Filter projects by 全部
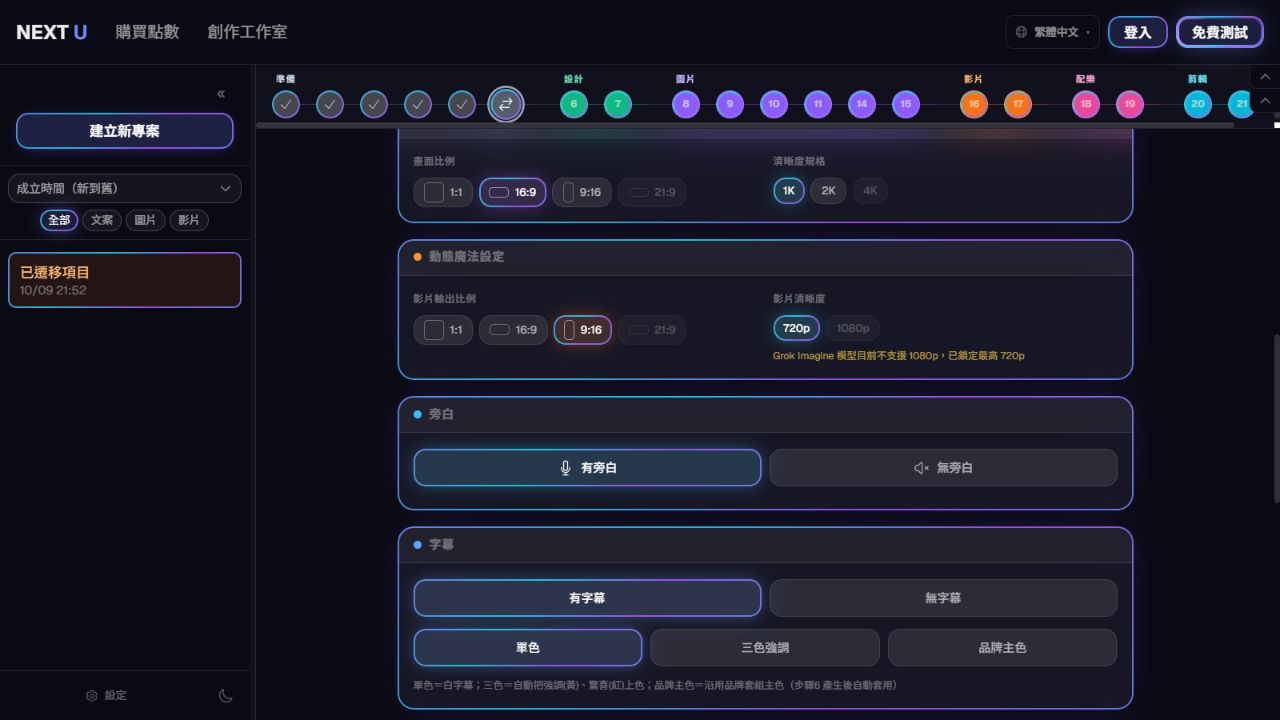Image resolution: width=1280 pixels, height=720 pixels. click(59, 220)
